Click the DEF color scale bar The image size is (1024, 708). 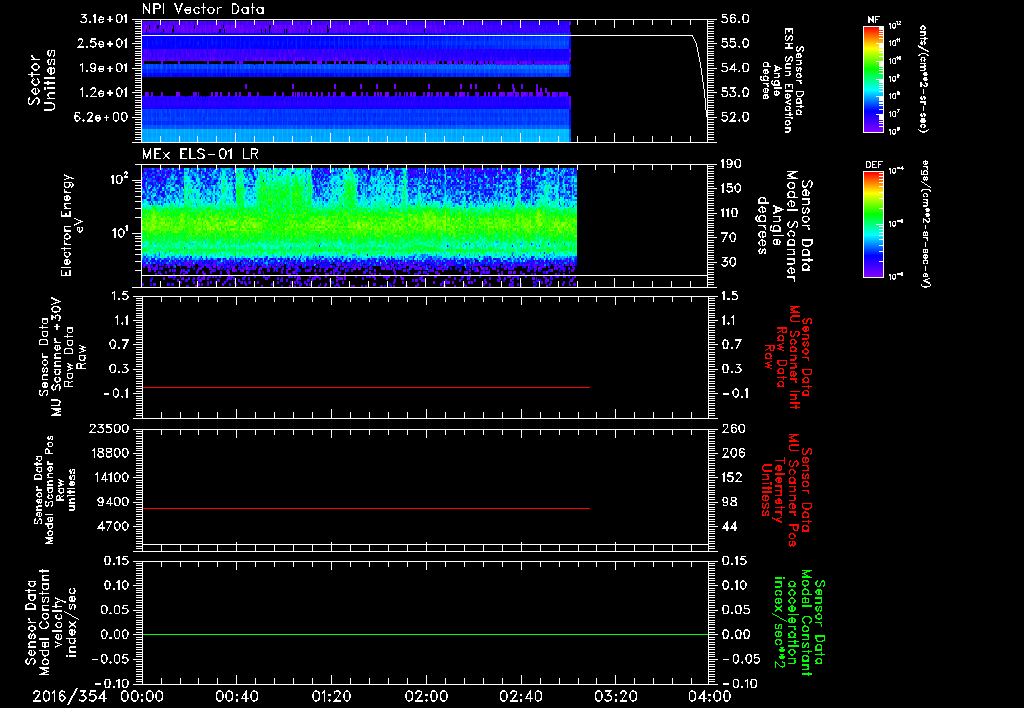click(874, 224)
